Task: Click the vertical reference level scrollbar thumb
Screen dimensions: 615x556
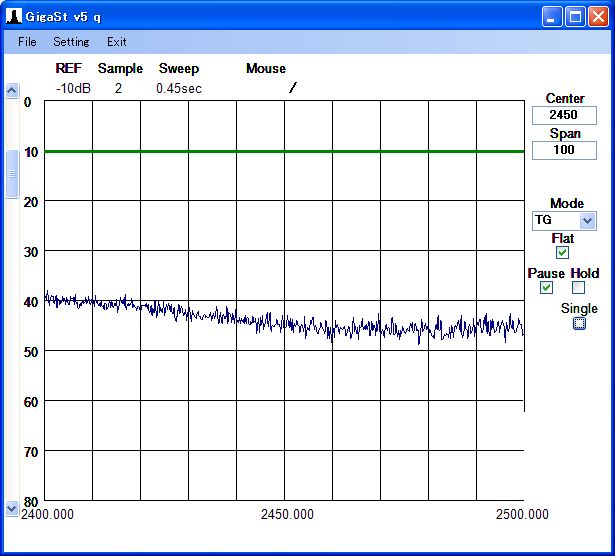Action: pos(12,175)
